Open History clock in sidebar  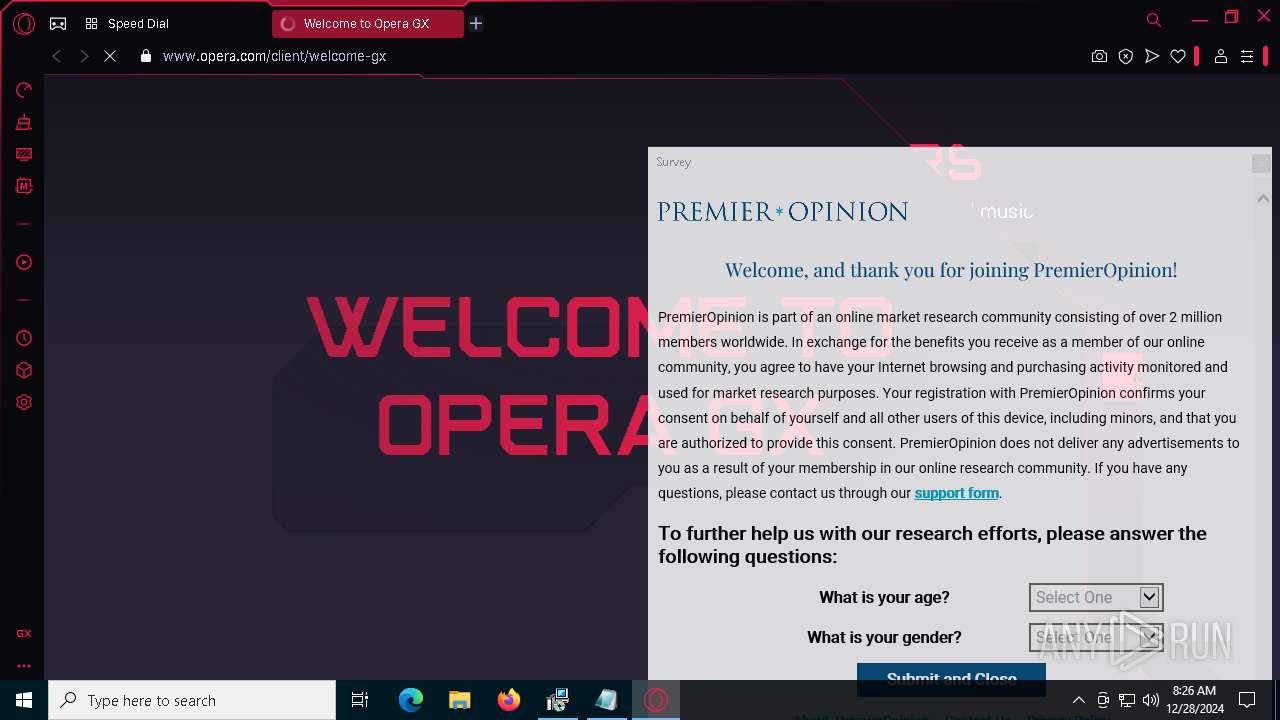tap(24, 338)
